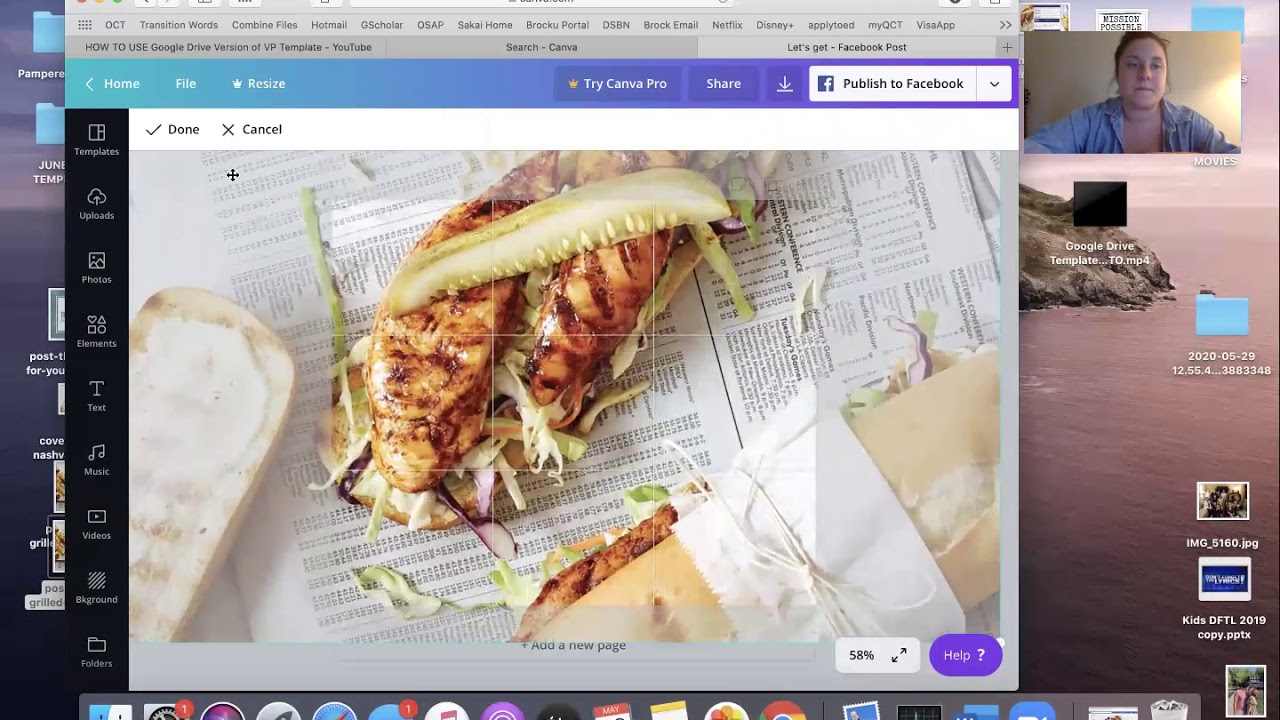Open the 58% zoom level control
Viewport: 1280px width, 720px height.
[x=861, y=655]
